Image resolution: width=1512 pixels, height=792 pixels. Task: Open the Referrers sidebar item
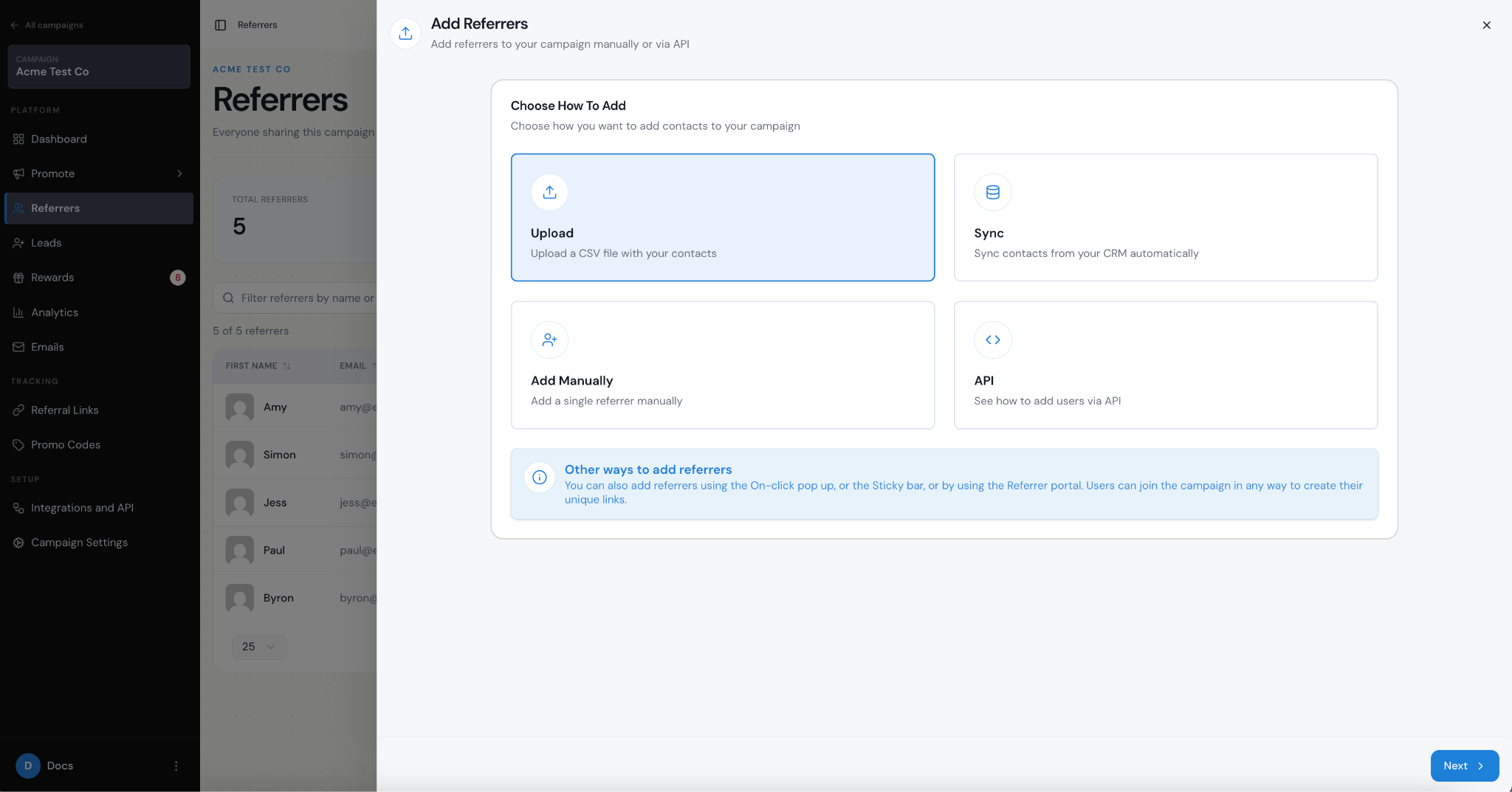tap(99, 208)
